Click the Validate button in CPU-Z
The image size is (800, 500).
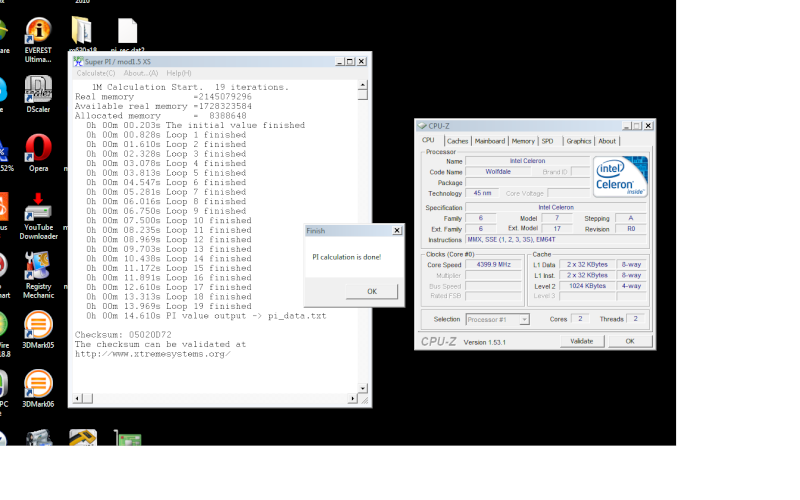(582, 341)
